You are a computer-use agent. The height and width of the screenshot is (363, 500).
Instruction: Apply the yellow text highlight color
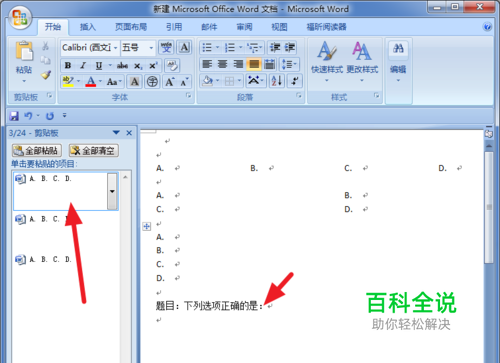coord(68,81)
